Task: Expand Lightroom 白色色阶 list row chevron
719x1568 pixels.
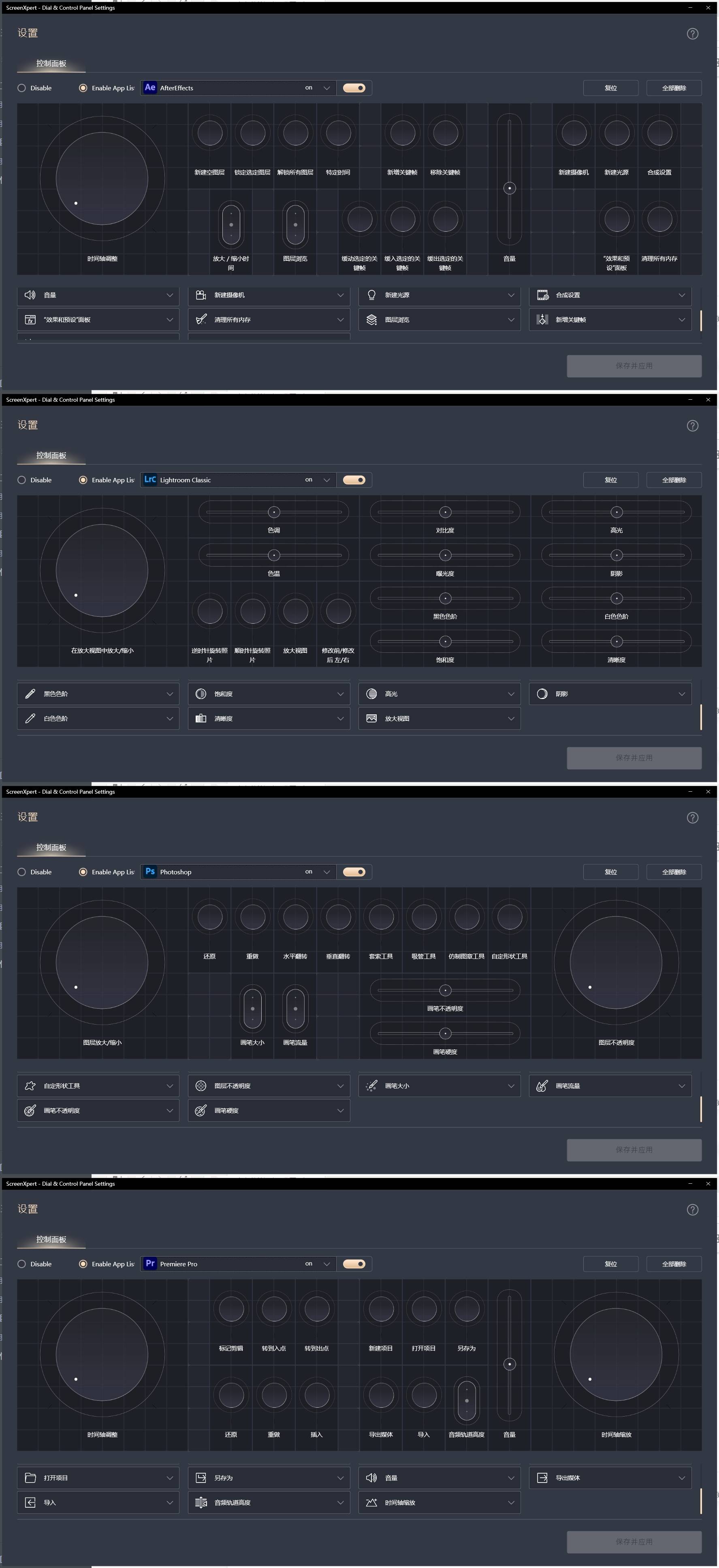Action: click(x=170, y=718)
